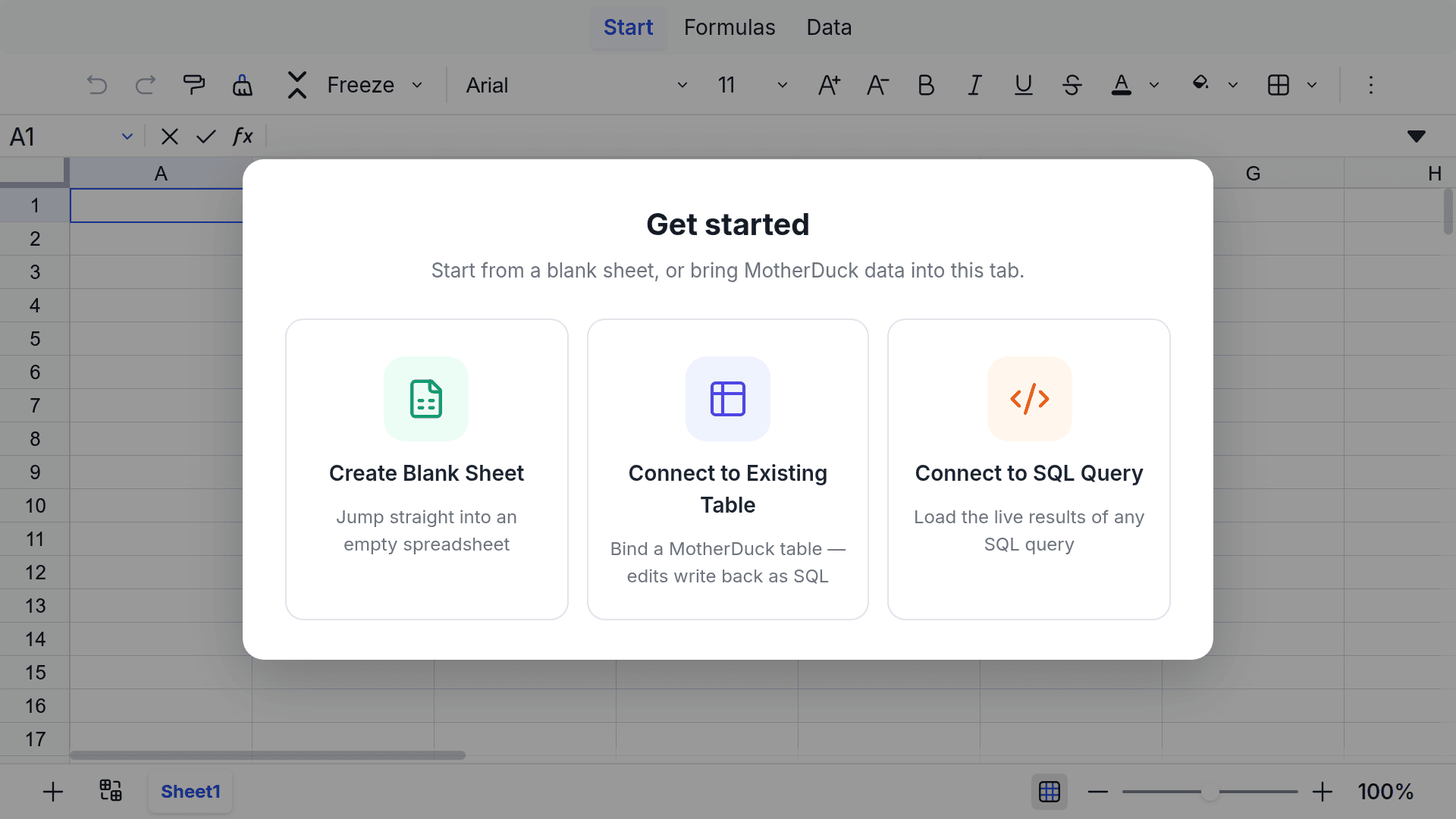This screenshot has height=819, width=1456.
Task: Click the Freeze button label
Action: click(360, 85)
